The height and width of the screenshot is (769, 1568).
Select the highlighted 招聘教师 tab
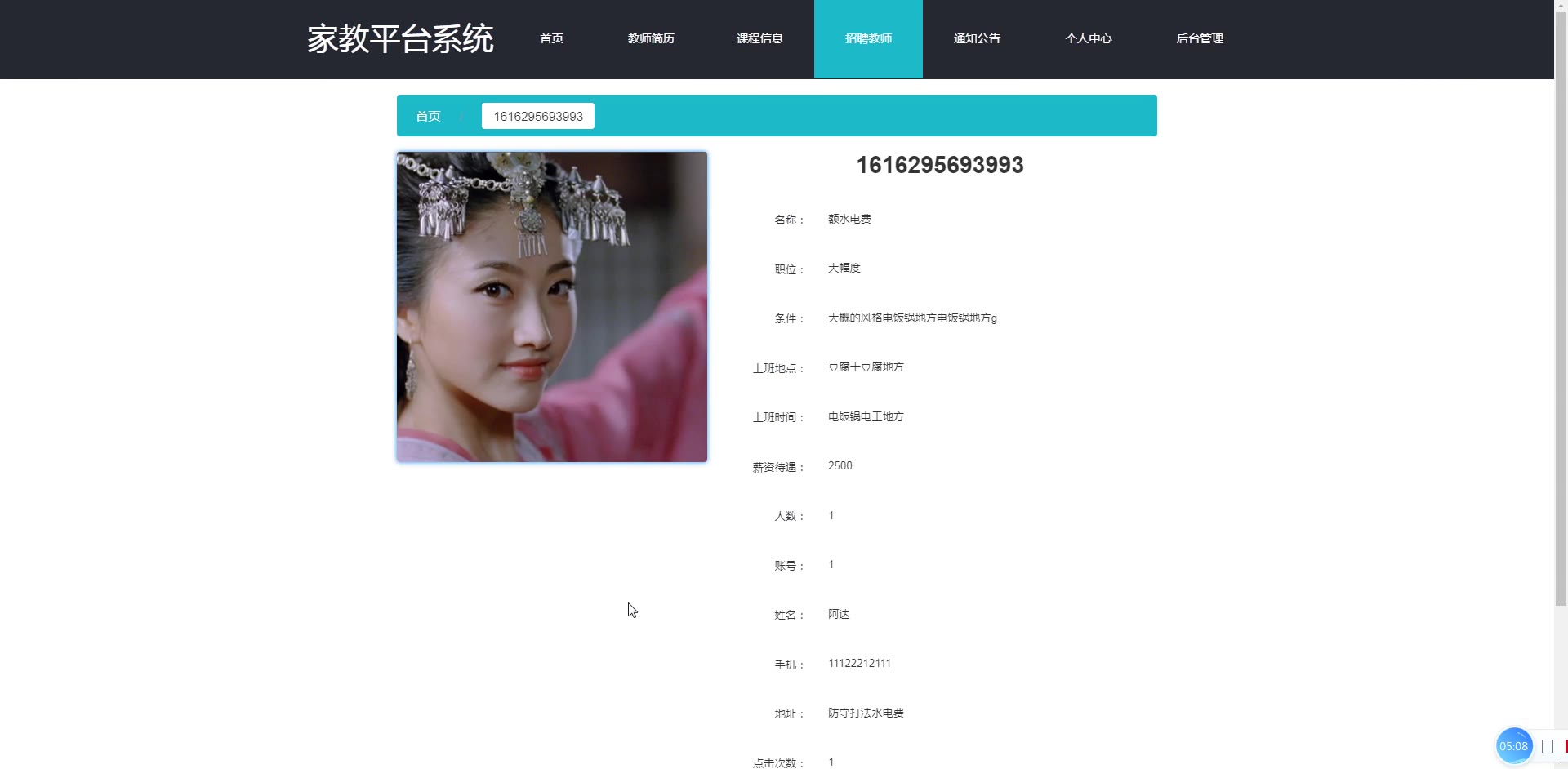pyautogui.click(x=868, y=38)
